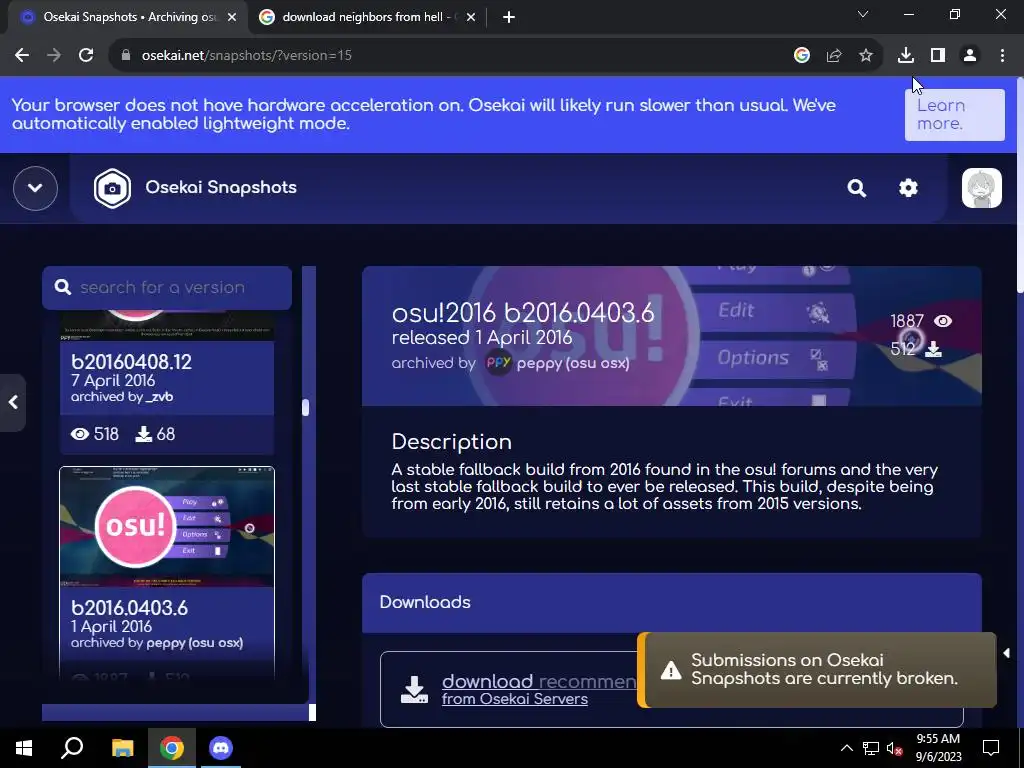This screenshot has width=1024, height=768.
Task: Open Chrome downloads panel
Action: (x=905, y=56)
